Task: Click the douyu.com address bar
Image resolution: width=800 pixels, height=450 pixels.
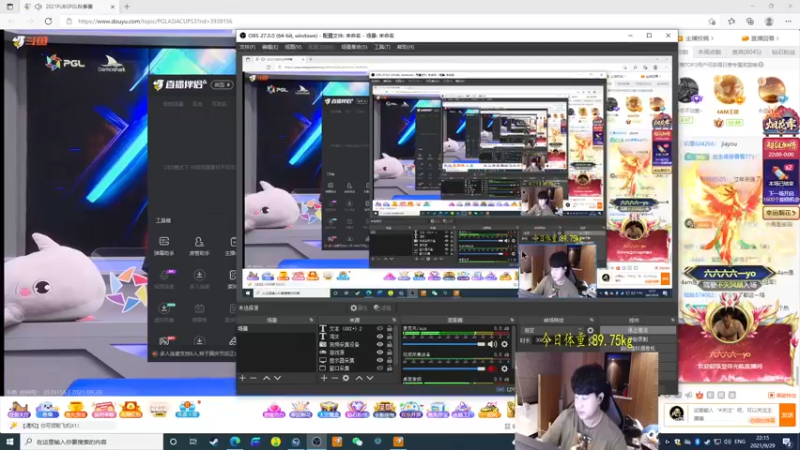Action: (388, 21)
